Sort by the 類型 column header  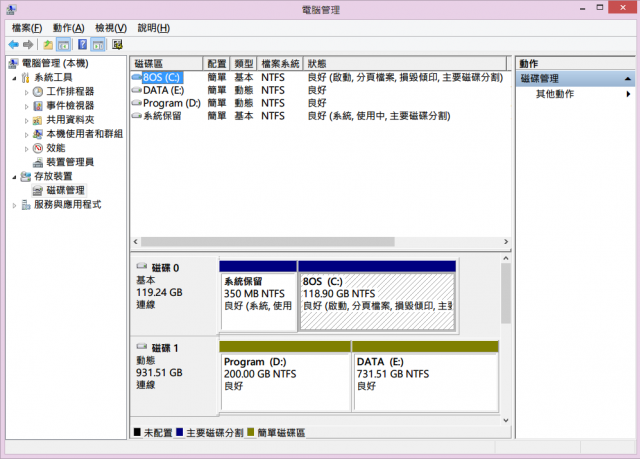click(x=244, y=64)
